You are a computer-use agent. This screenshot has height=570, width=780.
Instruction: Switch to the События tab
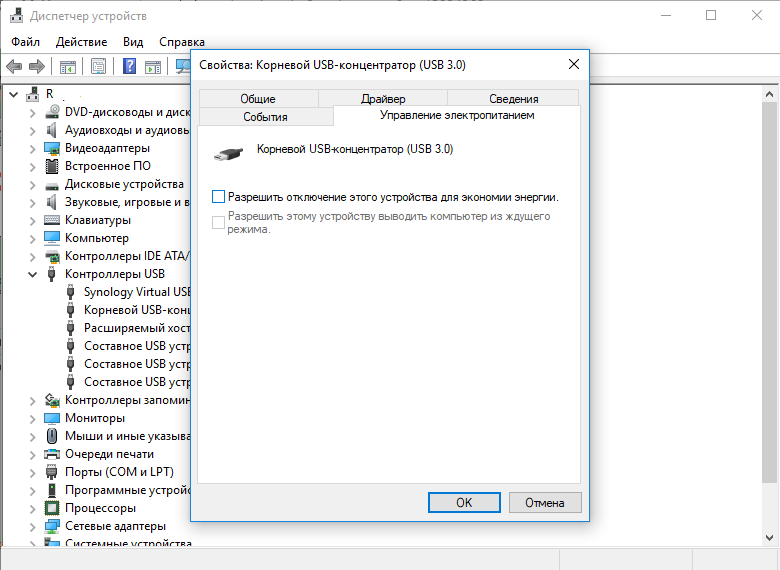[266, 116]
